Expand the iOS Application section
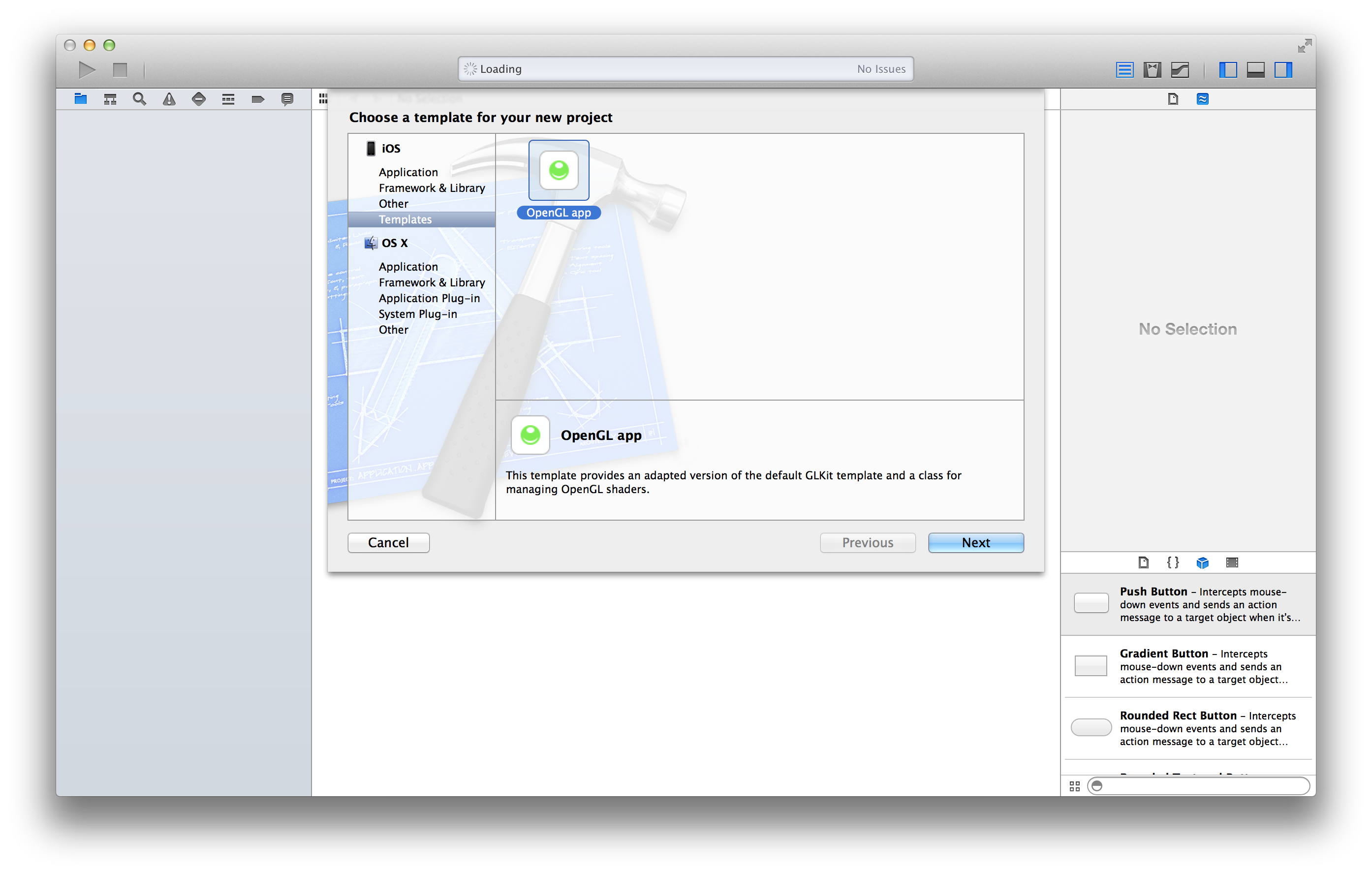The image size is (1372, 874). point(408,171)
